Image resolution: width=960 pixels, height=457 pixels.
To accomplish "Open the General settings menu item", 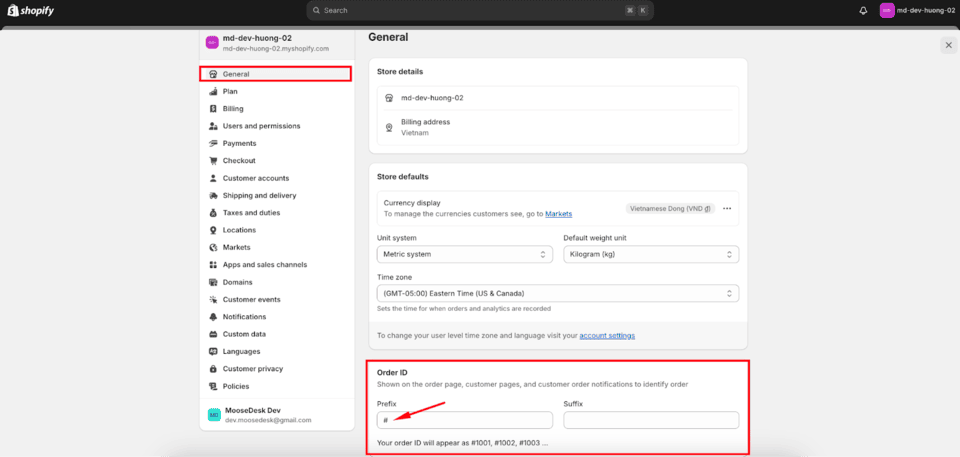I will 276,74.
